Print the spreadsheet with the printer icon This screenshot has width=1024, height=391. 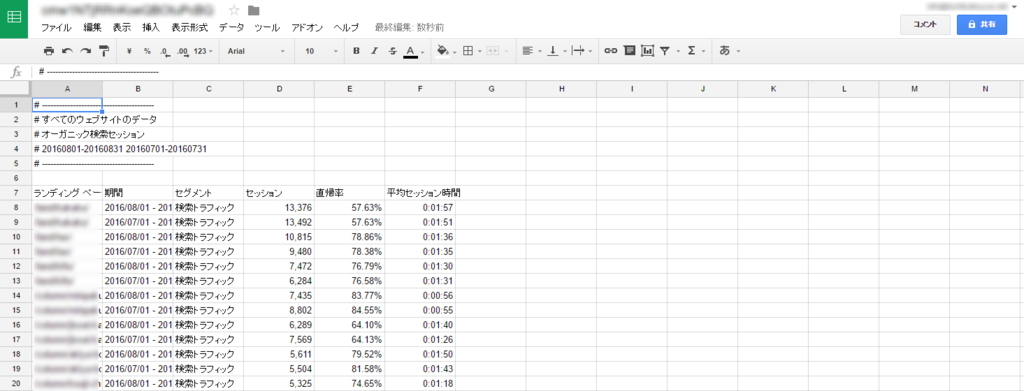[x=49, y=51]
